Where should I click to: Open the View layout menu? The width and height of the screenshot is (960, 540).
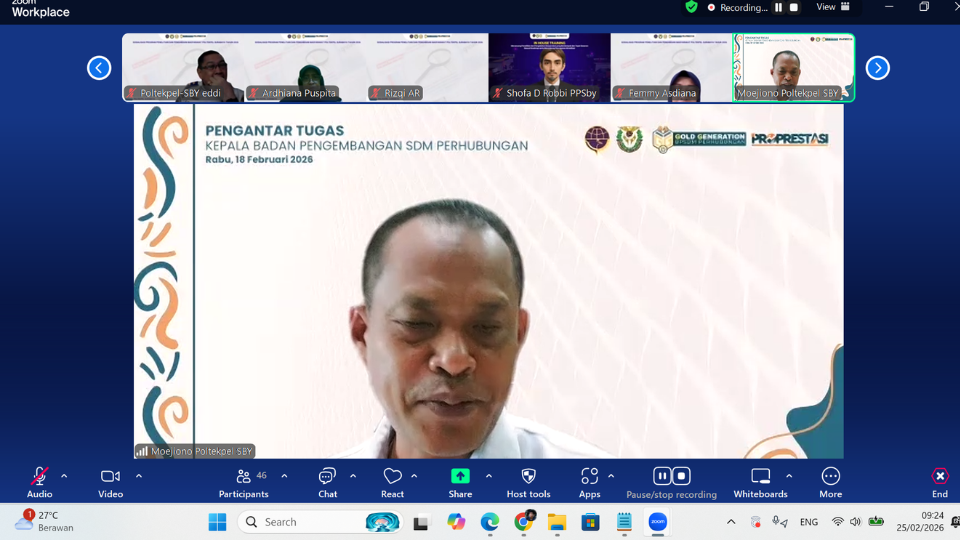click(x=833, y=7)
